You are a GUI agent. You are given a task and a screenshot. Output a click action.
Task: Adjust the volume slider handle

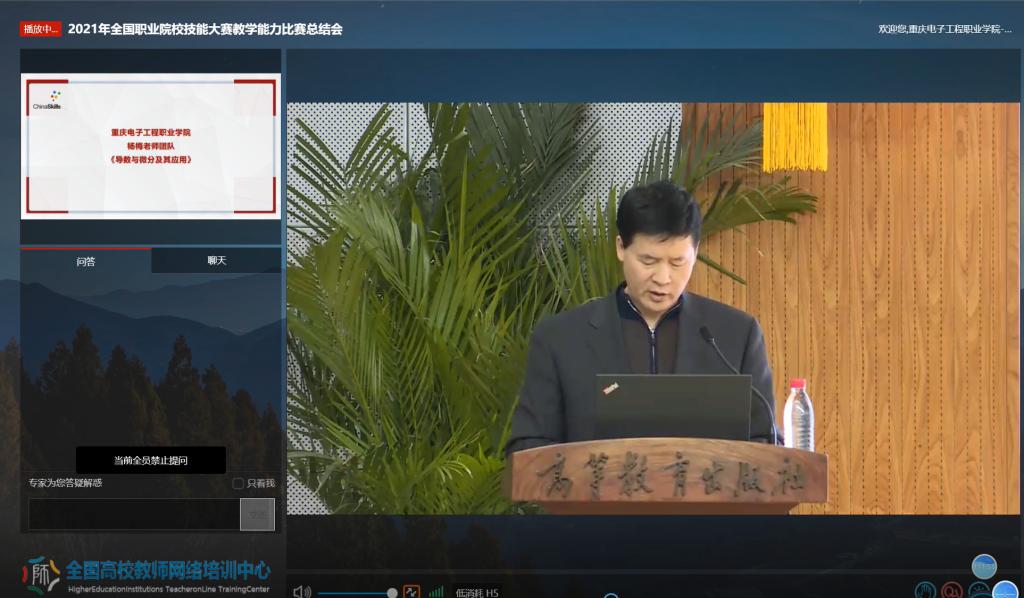click(x=392, y=593)
